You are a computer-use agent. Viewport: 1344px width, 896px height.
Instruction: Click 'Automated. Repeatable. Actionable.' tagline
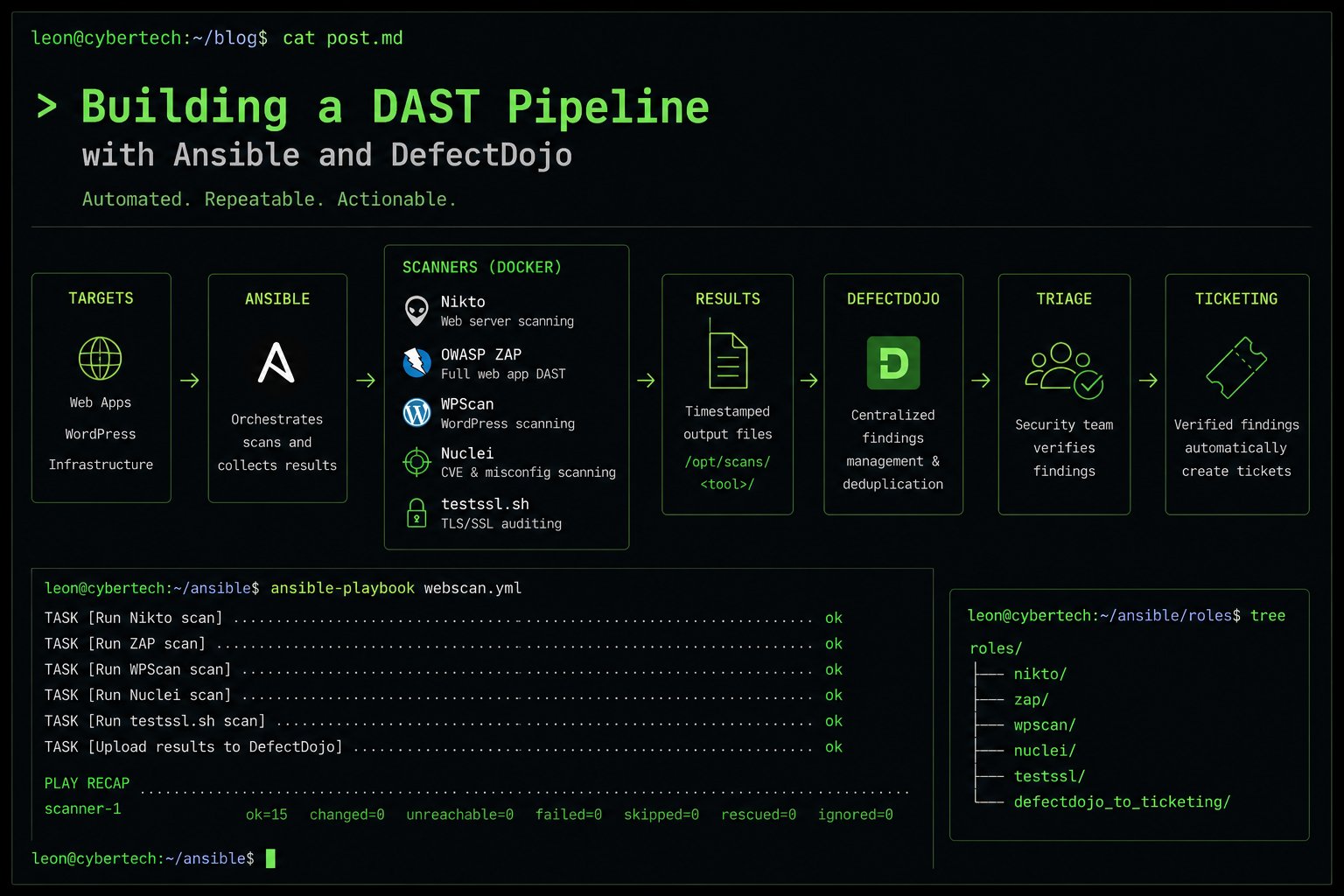point(269,199)
